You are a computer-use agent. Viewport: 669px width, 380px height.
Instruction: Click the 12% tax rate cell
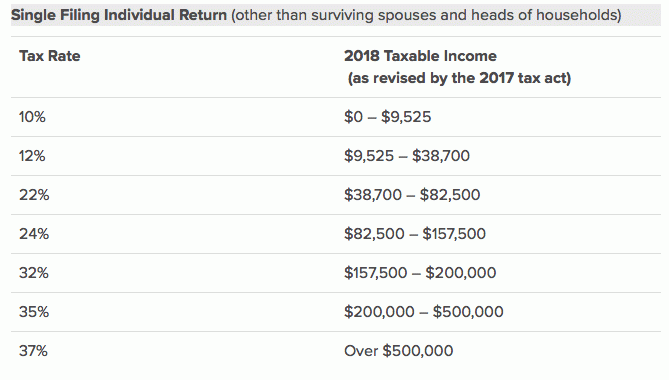coord(32,156)
